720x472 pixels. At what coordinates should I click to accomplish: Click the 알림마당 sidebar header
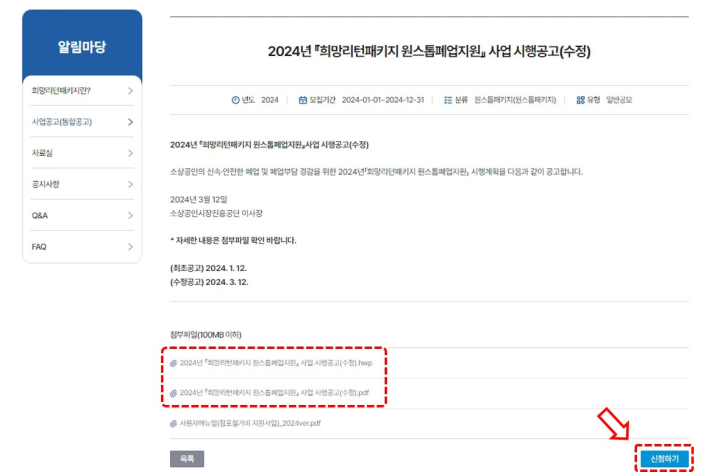tap(82, 47)
